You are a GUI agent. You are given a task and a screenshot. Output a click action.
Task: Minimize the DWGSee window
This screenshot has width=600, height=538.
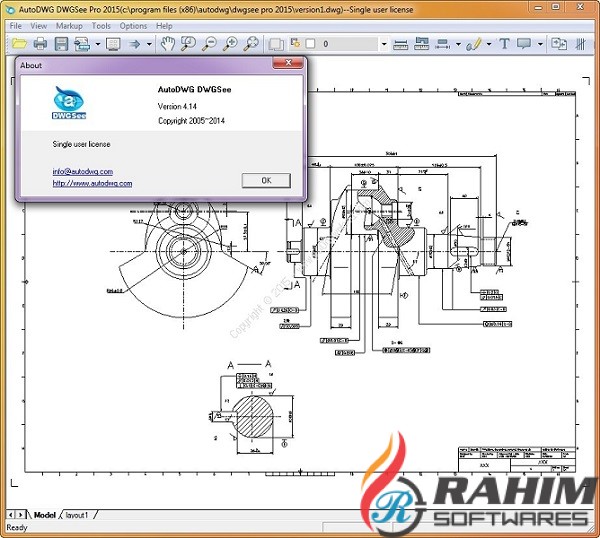(x=539, y=7)
